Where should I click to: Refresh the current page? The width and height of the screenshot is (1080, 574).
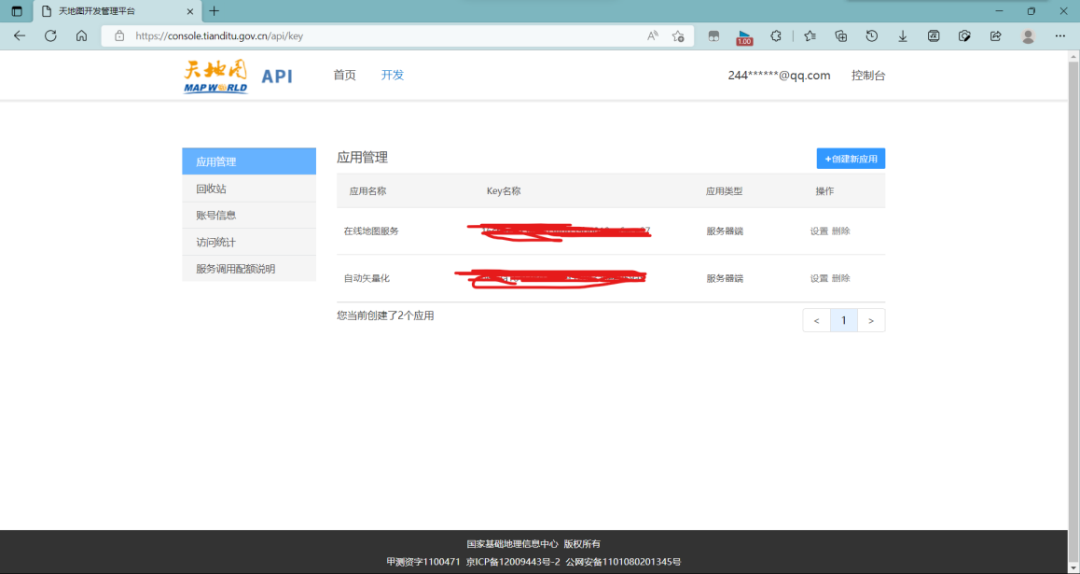click(x=50, y=36)
